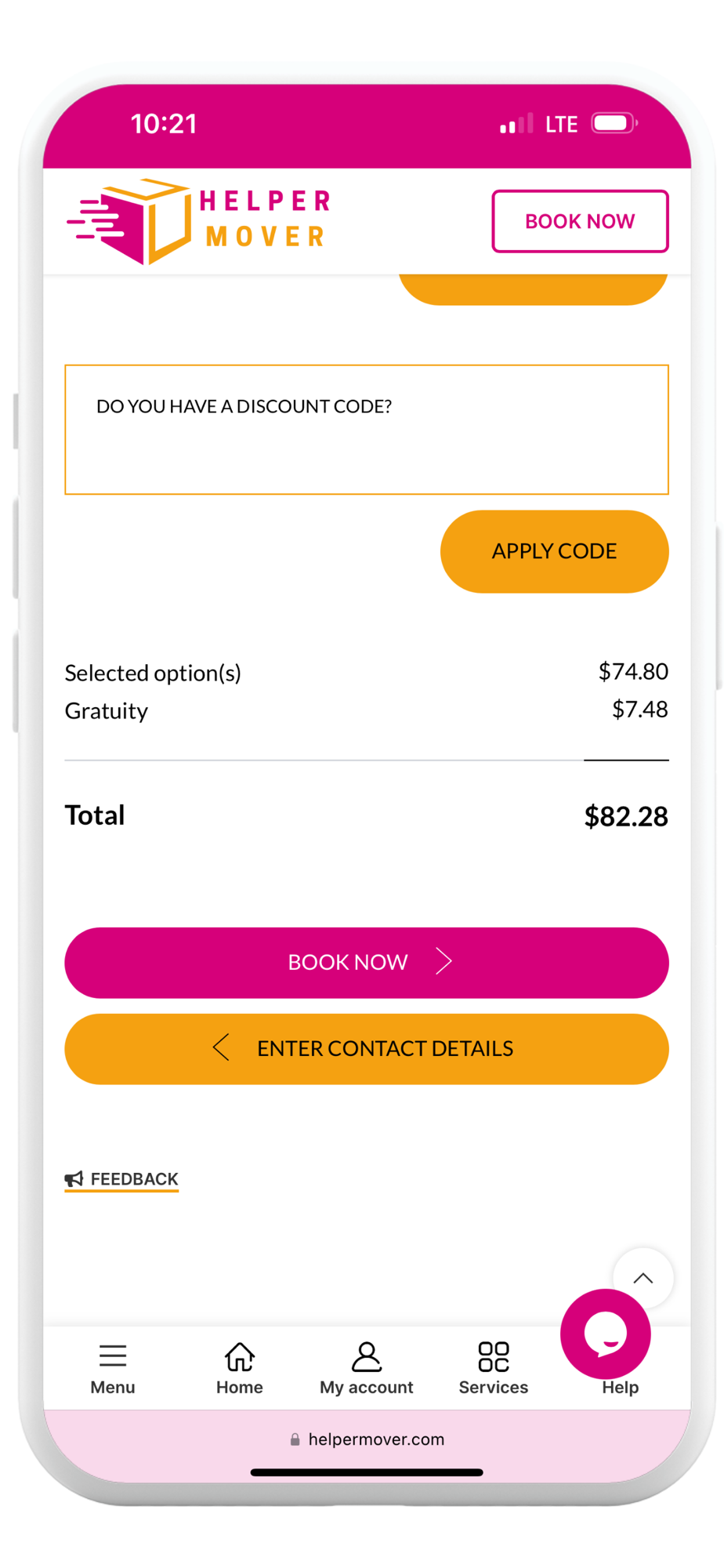Tap the Home house icon
724x1568 pixels.
coord(240,1356)
